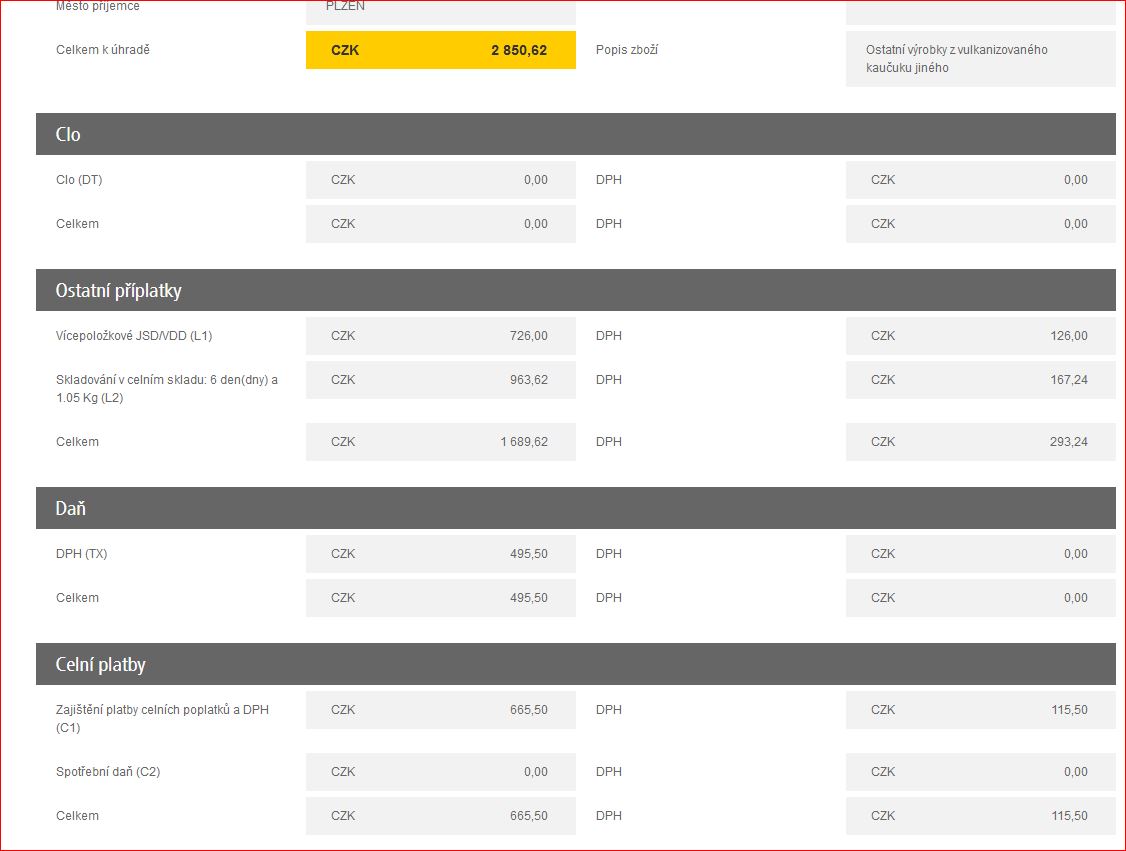1126x851 pixels.
Task: Select the Daň section header bar
Action: [x=575, y=508]
